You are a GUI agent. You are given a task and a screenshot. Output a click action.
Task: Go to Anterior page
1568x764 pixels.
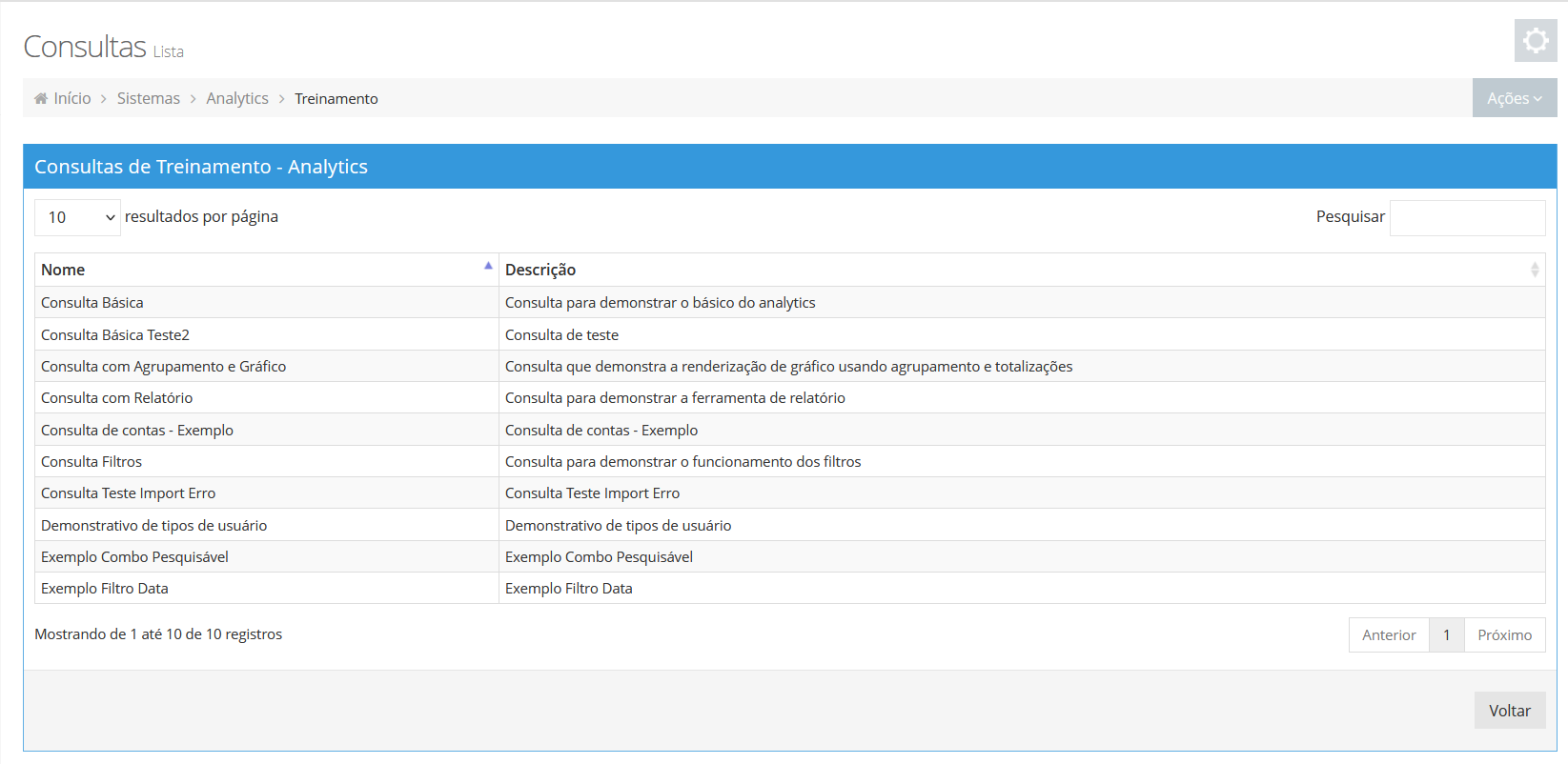(x=1389, y=635)
